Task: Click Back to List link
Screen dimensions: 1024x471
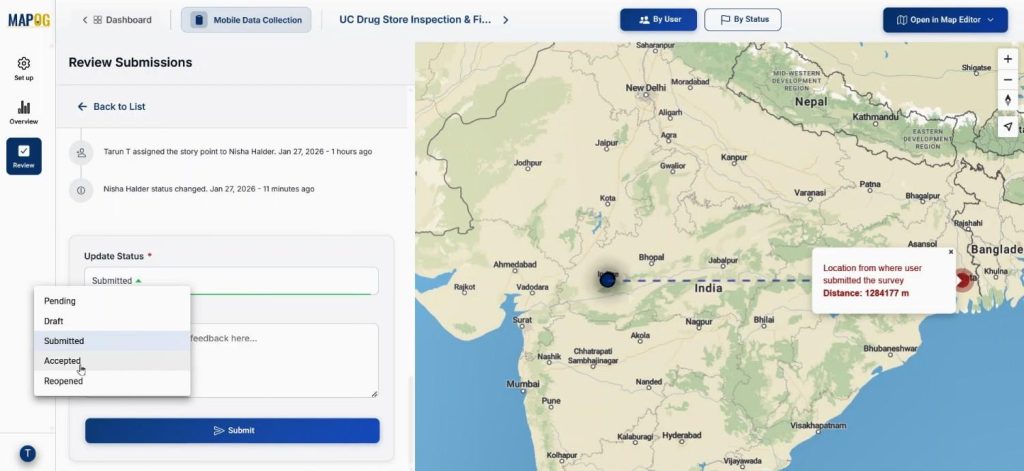Action: point(111,106)
